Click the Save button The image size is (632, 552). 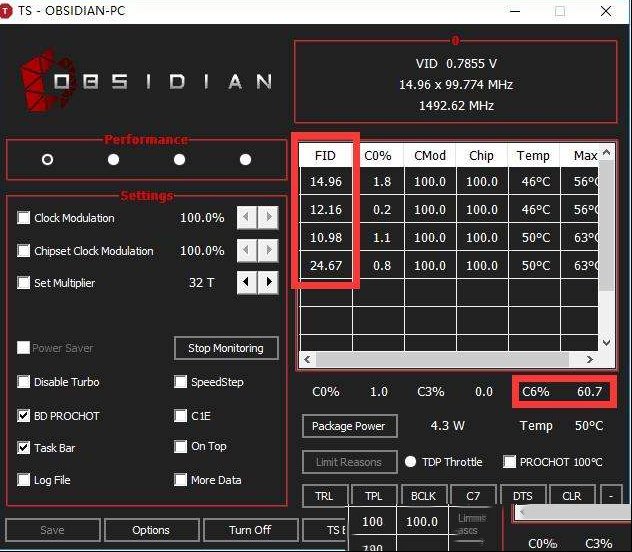click(x=52, y=530)
